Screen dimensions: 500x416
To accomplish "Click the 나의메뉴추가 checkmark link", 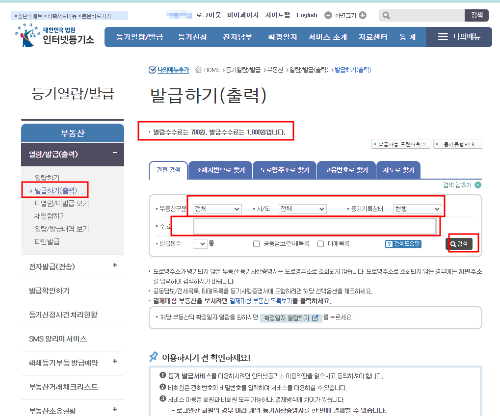I will click(x=169, y=70).
